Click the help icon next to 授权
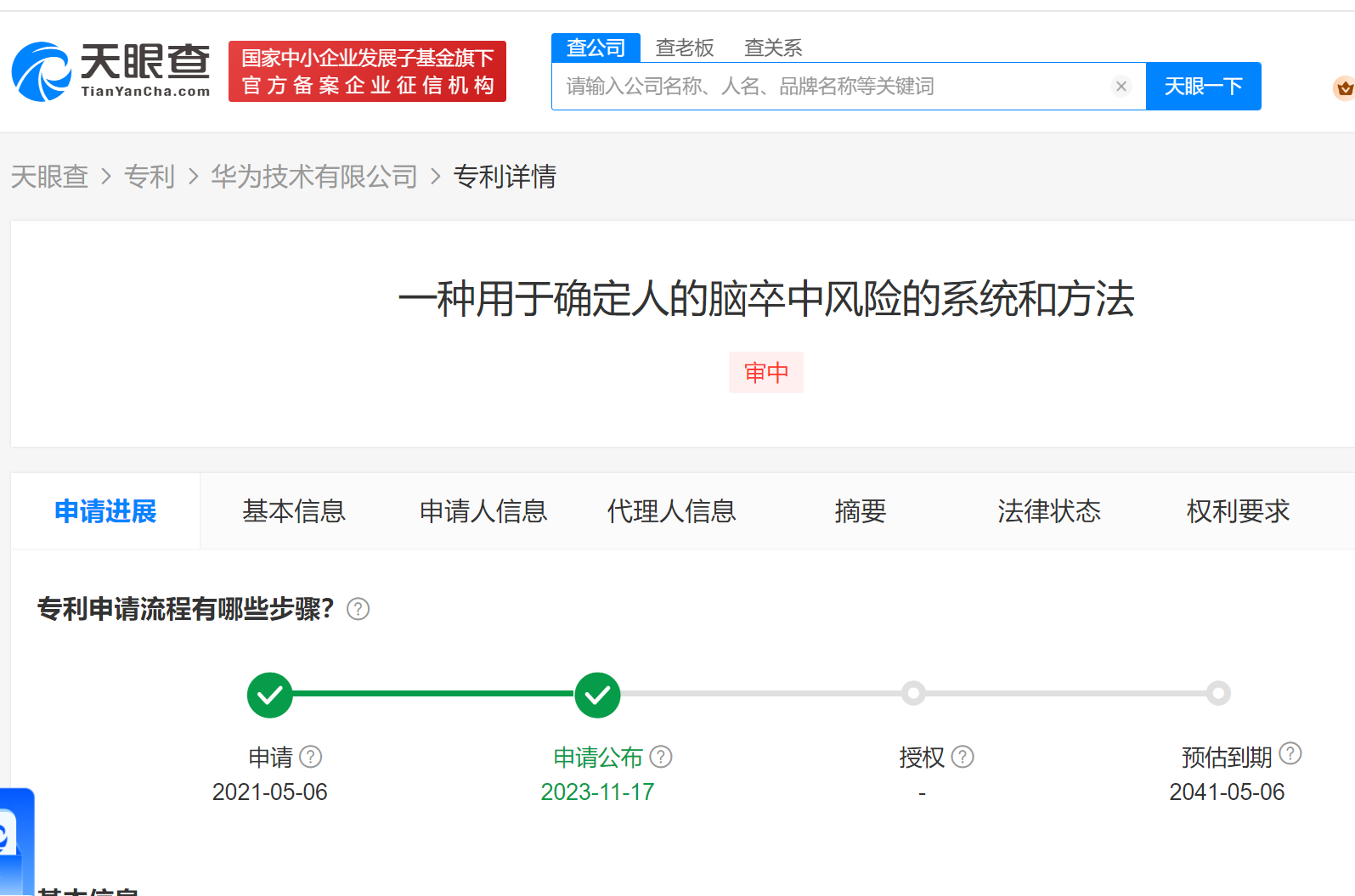Screen dimensions: 1355x896 (x=963, y=757)
